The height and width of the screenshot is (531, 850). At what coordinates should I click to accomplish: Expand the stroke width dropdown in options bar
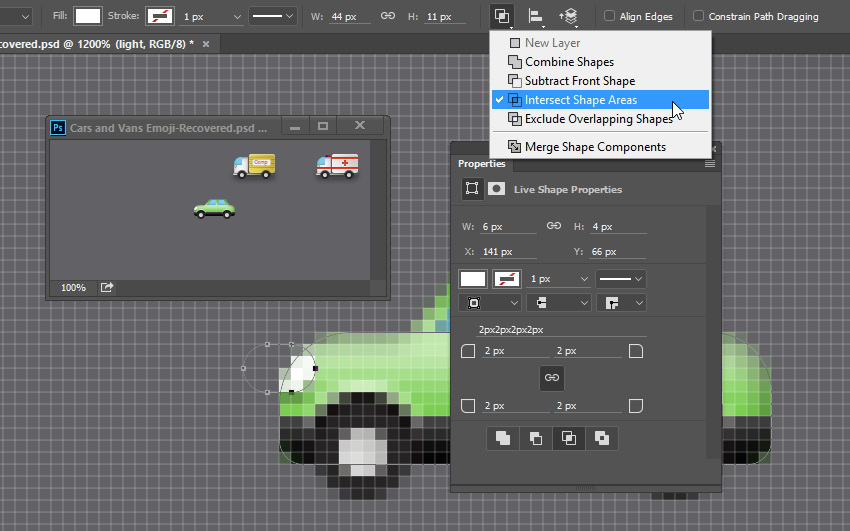tap(211, 17)
